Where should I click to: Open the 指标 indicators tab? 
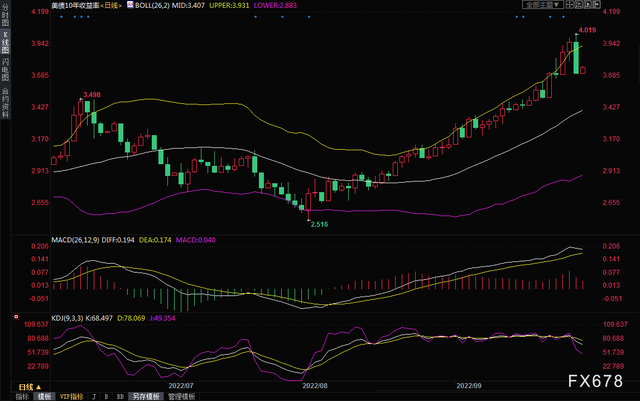[18, 396]
